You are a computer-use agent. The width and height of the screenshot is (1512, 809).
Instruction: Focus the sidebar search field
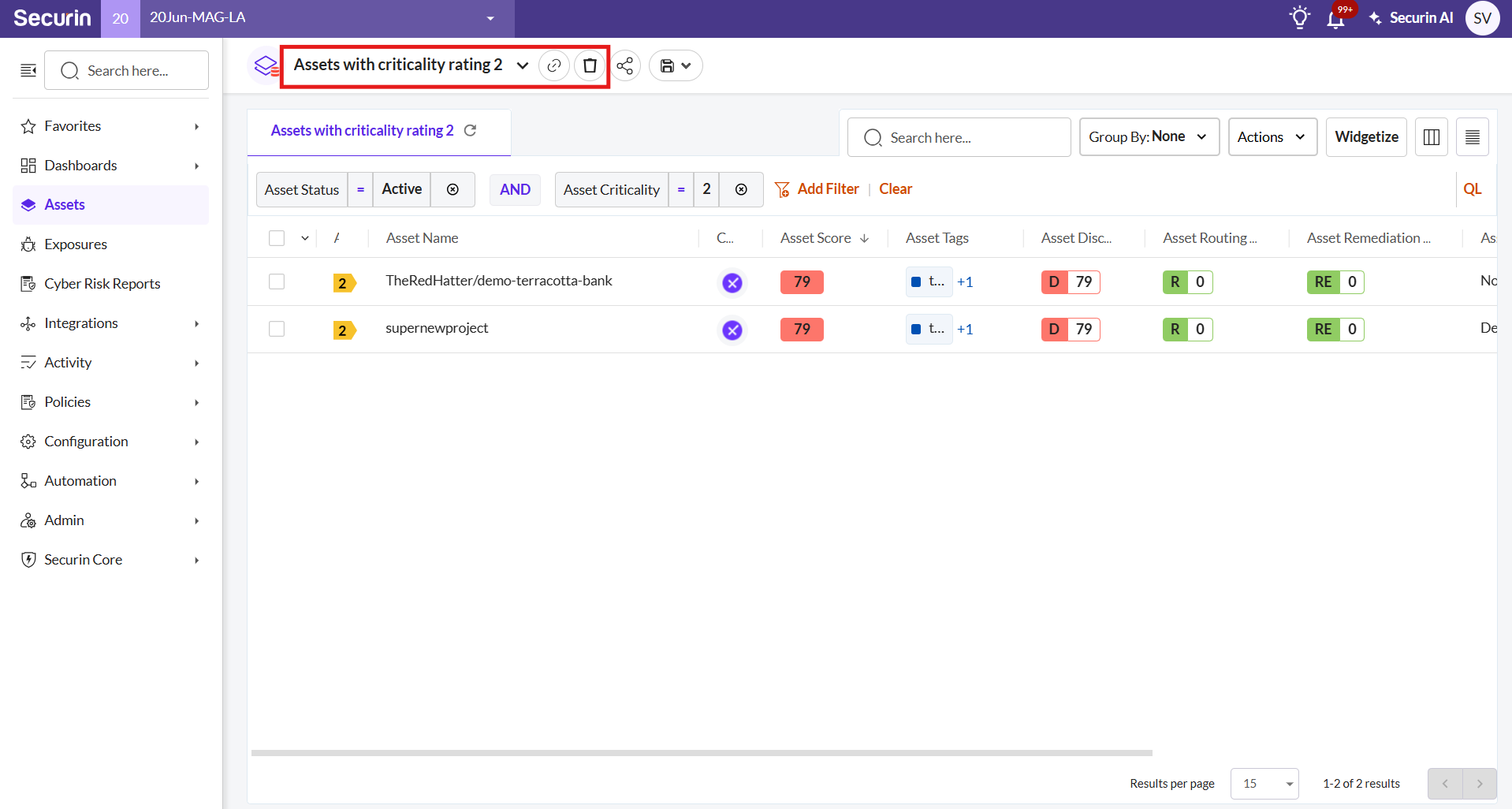[x=126, y=71]
